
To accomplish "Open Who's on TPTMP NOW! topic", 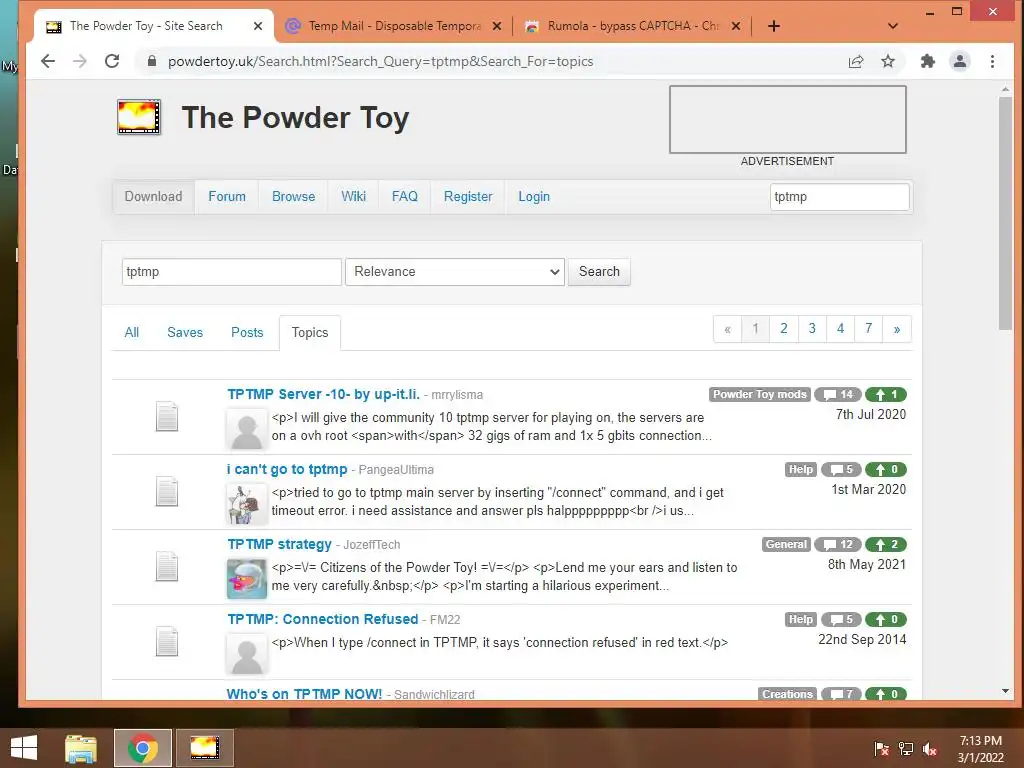I will click(x=304, y=694).
